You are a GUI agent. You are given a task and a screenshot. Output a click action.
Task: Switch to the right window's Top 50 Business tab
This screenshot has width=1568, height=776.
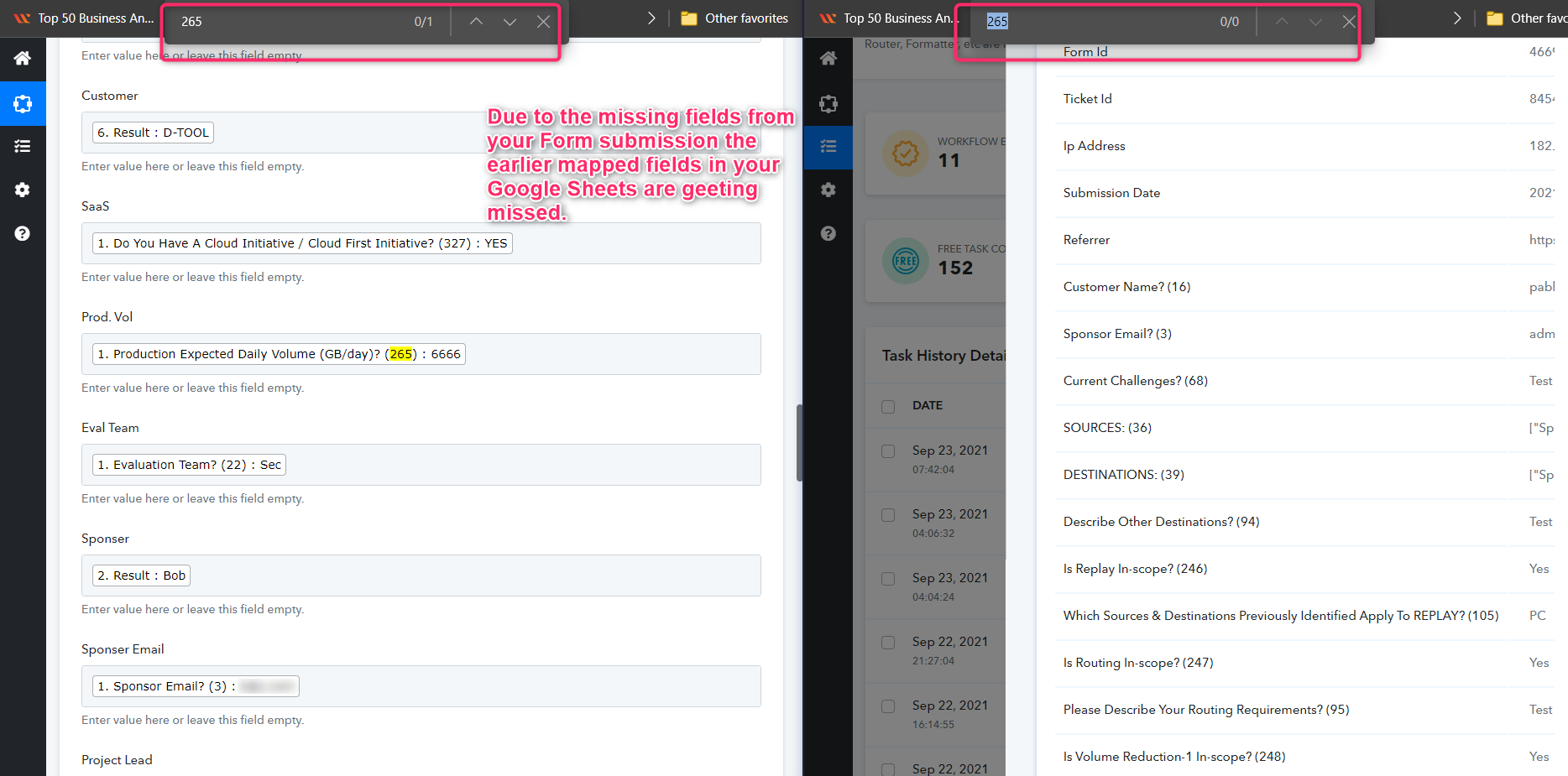pyautogui.click(x=887, y=18)
